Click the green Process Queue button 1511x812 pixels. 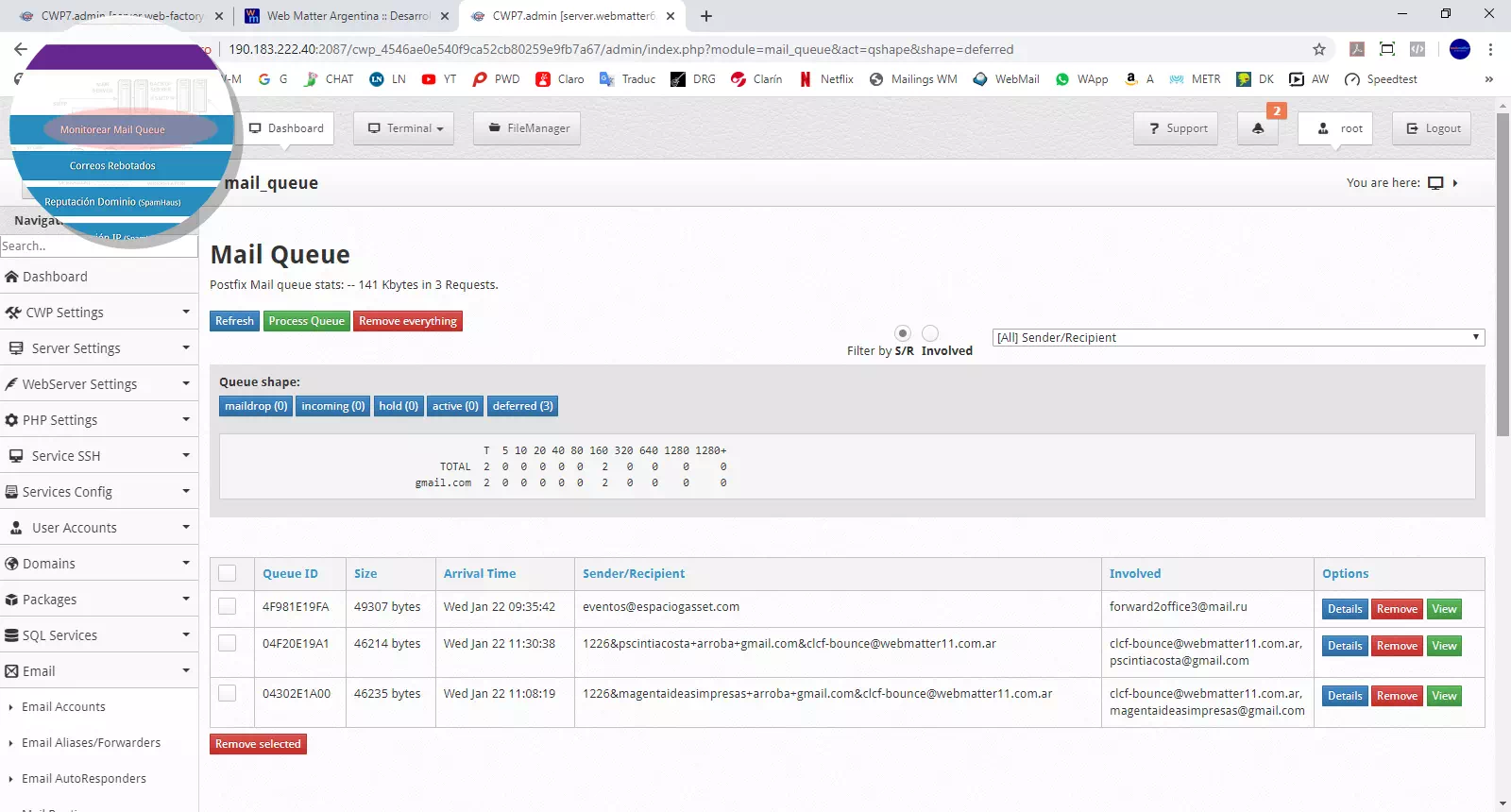pyautogui.click(x=306, y=321)
